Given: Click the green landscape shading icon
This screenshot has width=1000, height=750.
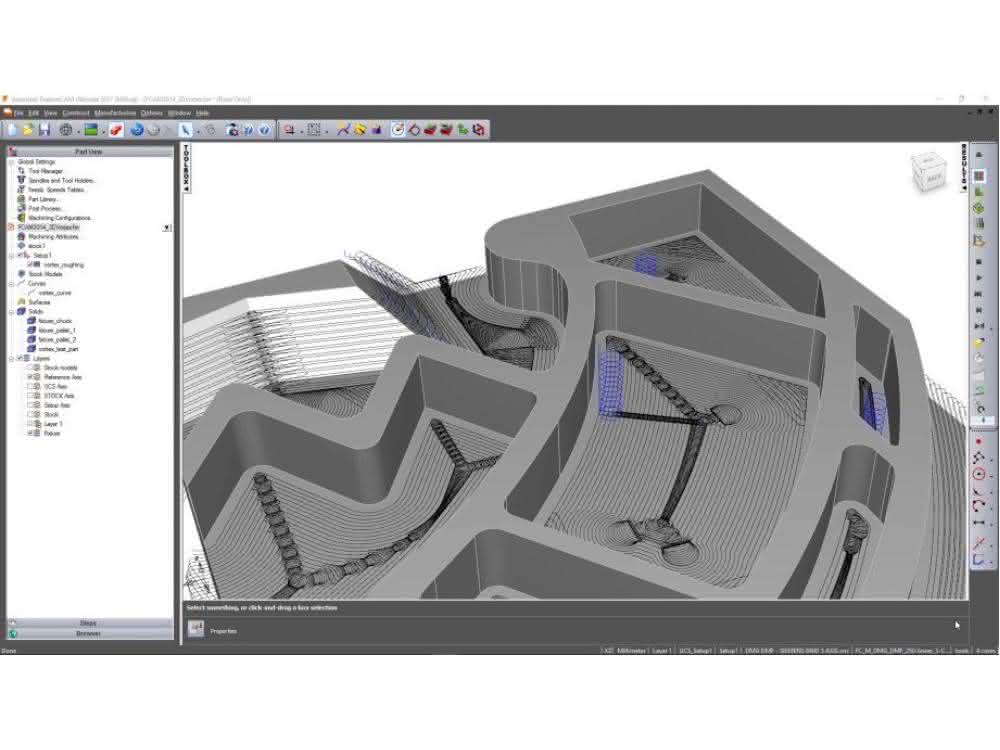Looking at the screenshot, I should (91, 129).
